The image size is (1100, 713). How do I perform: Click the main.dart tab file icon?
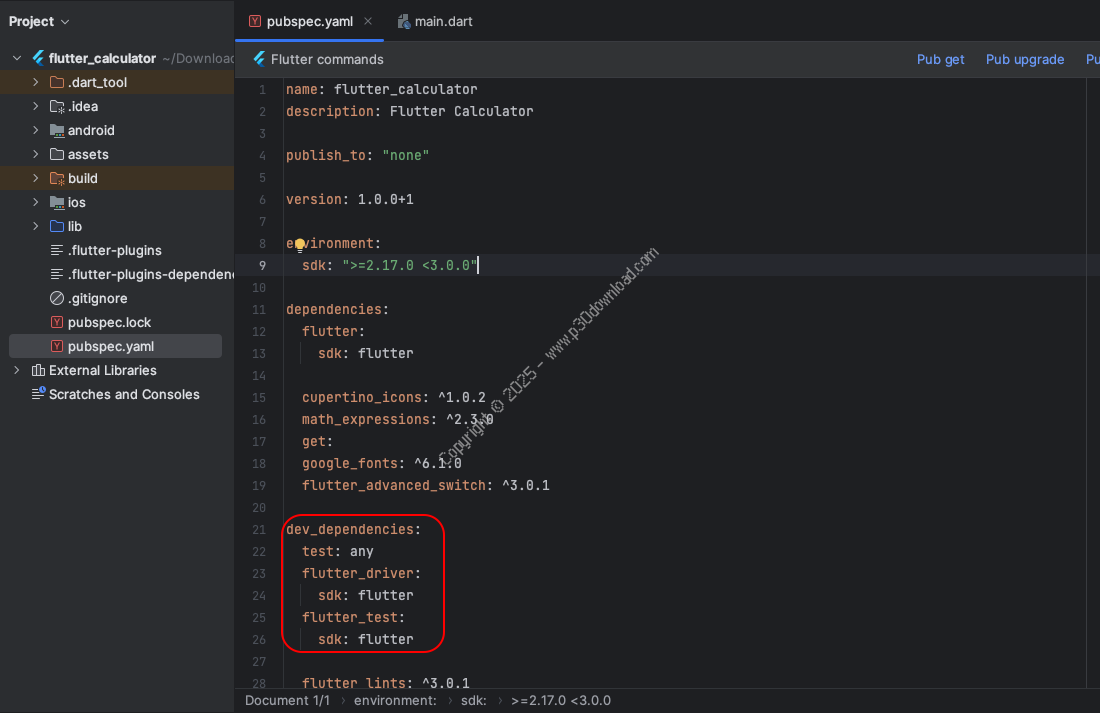[404, 21]
